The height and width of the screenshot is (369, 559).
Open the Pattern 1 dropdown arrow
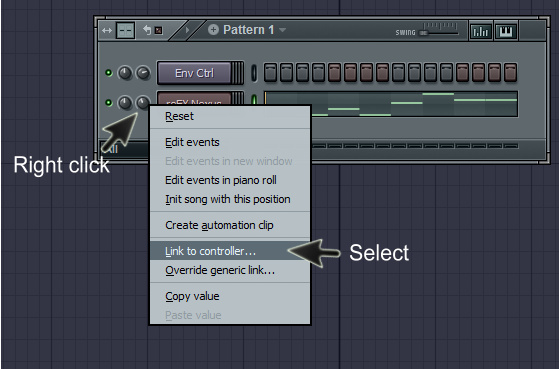(x=282, y=30)
